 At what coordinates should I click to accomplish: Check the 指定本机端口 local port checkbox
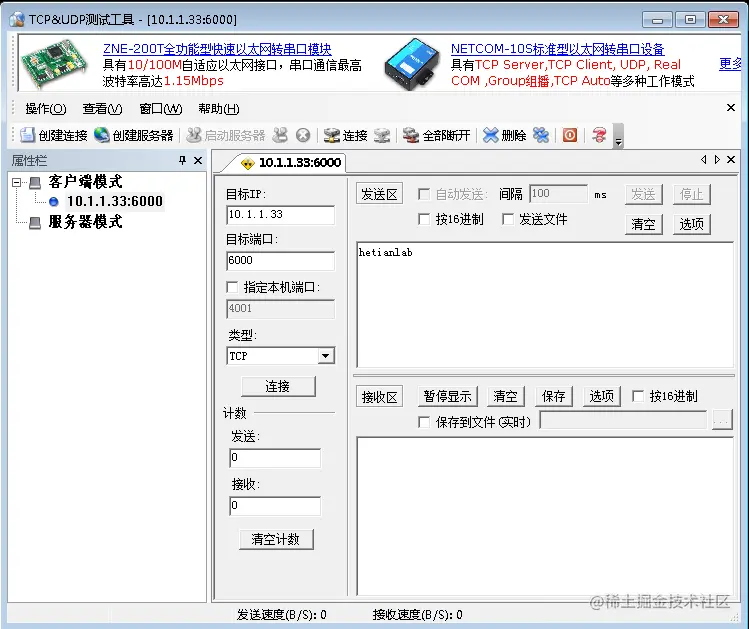pyautogui.click(x=232, y=287)
